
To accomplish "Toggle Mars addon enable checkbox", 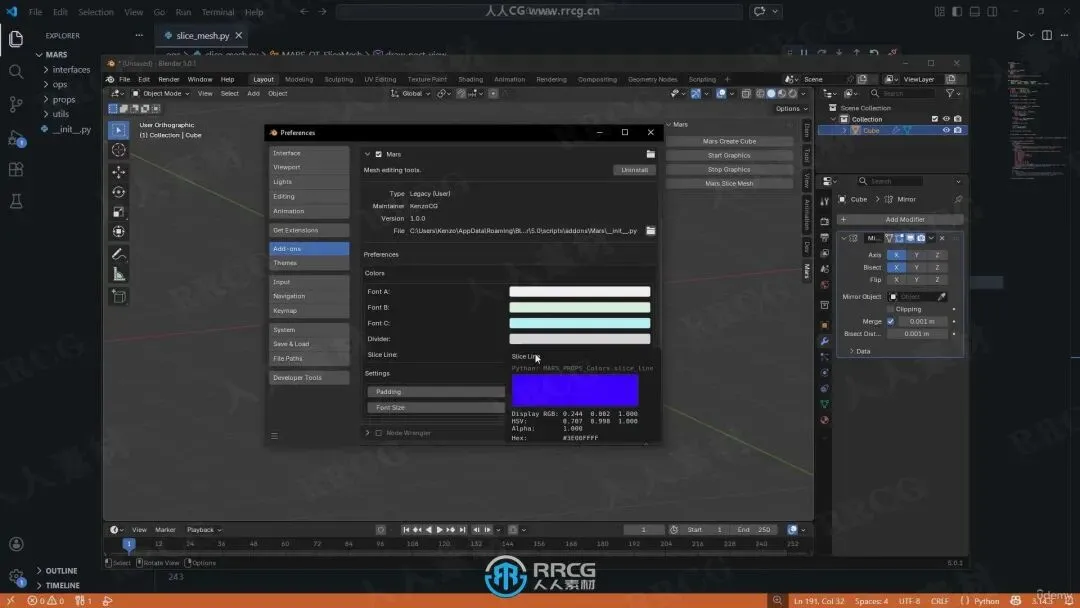I will [x=378, y=154].
